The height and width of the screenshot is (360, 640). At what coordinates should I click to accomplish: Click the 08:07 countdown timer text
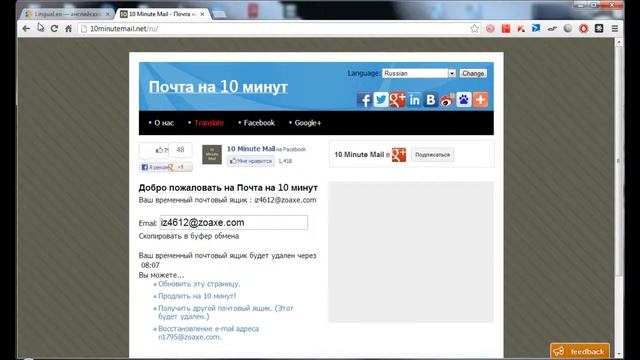[x=150, y=265]
